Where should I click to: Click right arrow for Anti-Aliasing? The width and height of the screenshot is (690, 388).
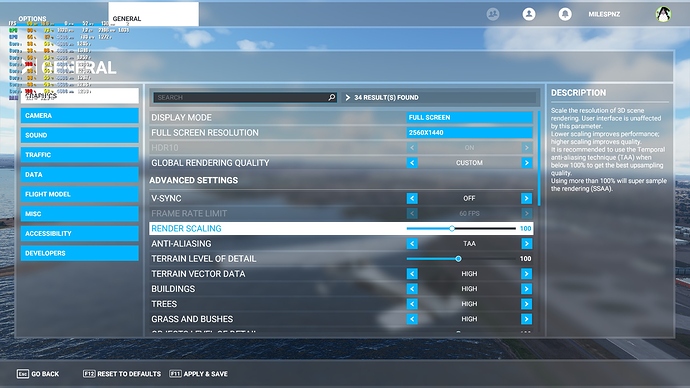pos(526,244)
